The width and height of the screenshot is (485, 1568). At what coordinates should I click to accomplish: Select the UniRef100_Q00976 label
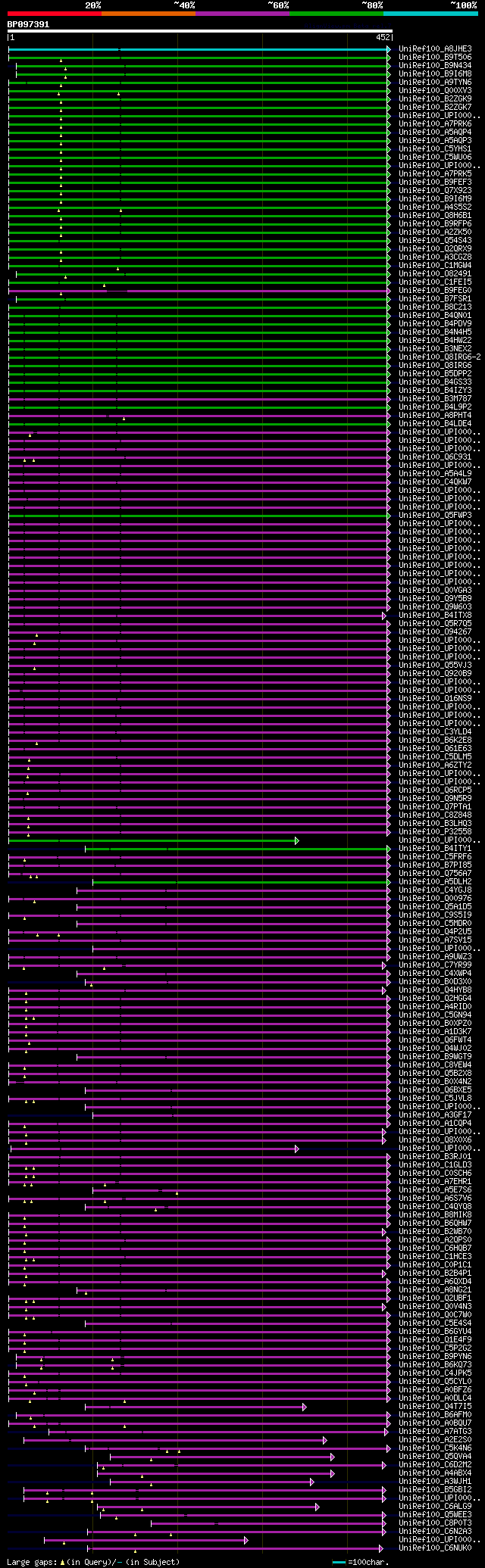tap(435, 899)
